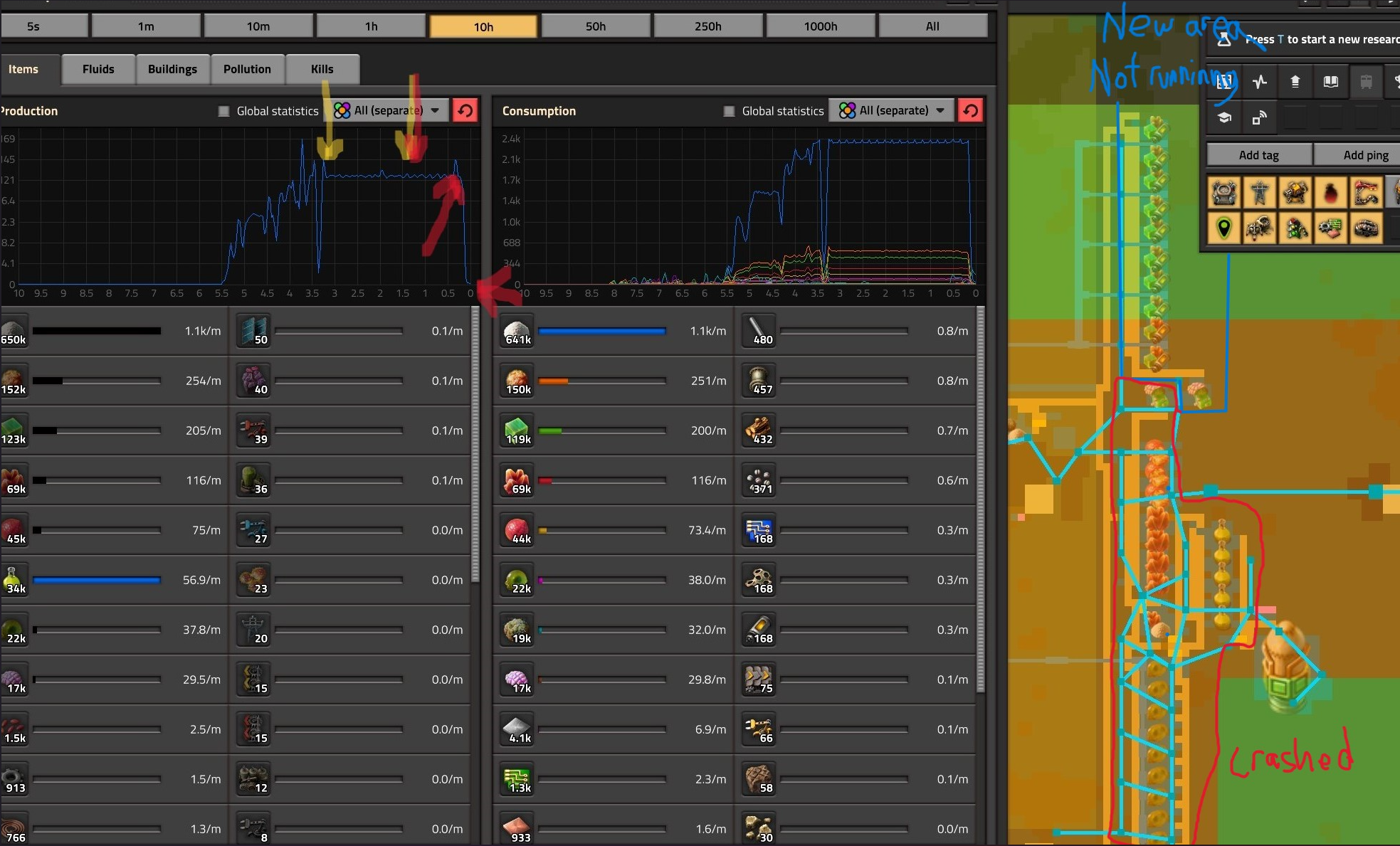Toggle spidertron map filter icon
1400x846 pixels.
[x=1260, y=228]
